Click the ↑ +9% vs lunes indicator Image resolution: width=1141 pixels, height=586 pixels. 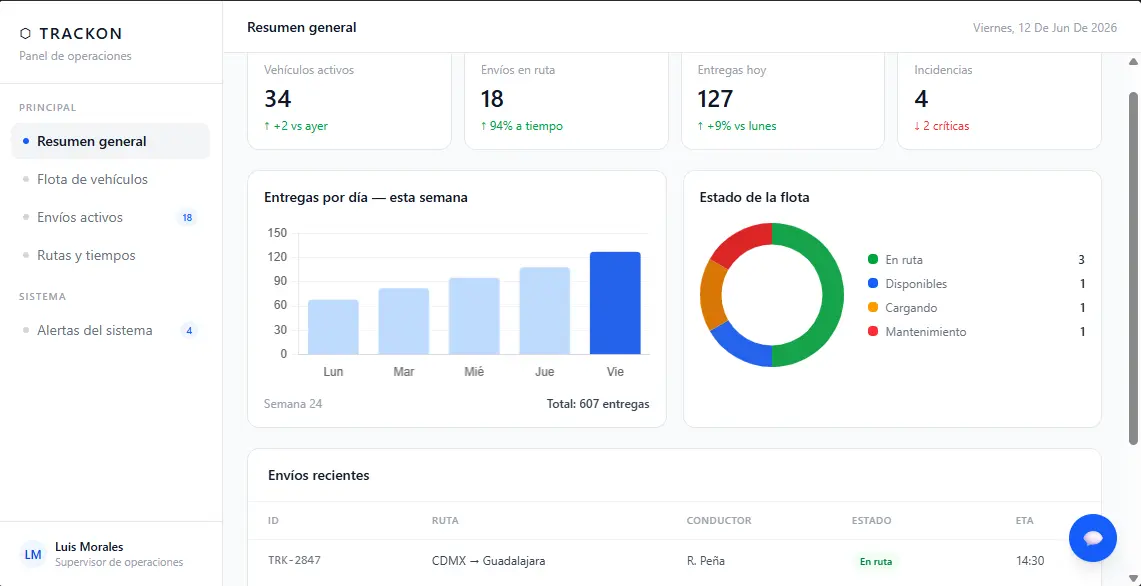click(737, 126)
